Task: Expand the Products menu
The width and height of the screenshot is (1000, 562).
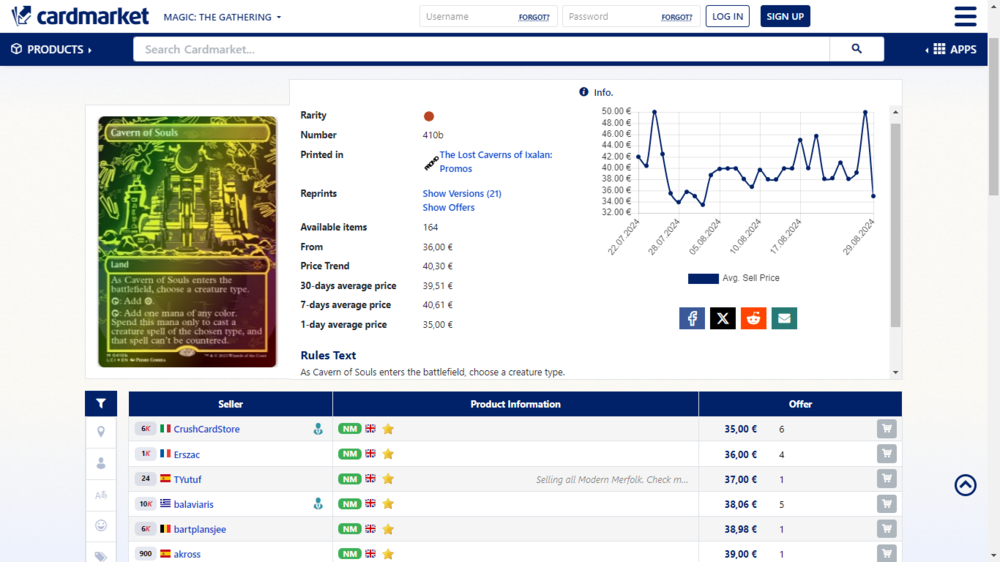Action: 51,49
